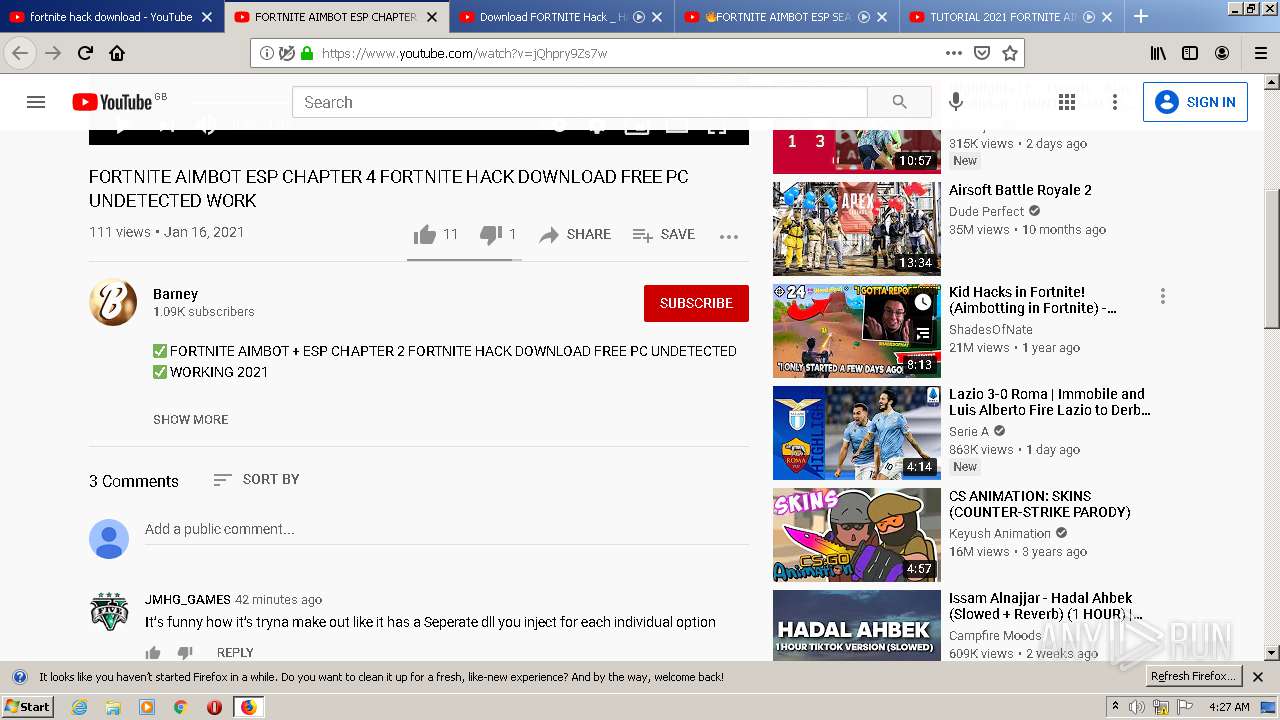The image size is (1280, 720).
Task: Show the Firefox sidebars panel
Action: pyautogui.click(x=1190, y=53)
